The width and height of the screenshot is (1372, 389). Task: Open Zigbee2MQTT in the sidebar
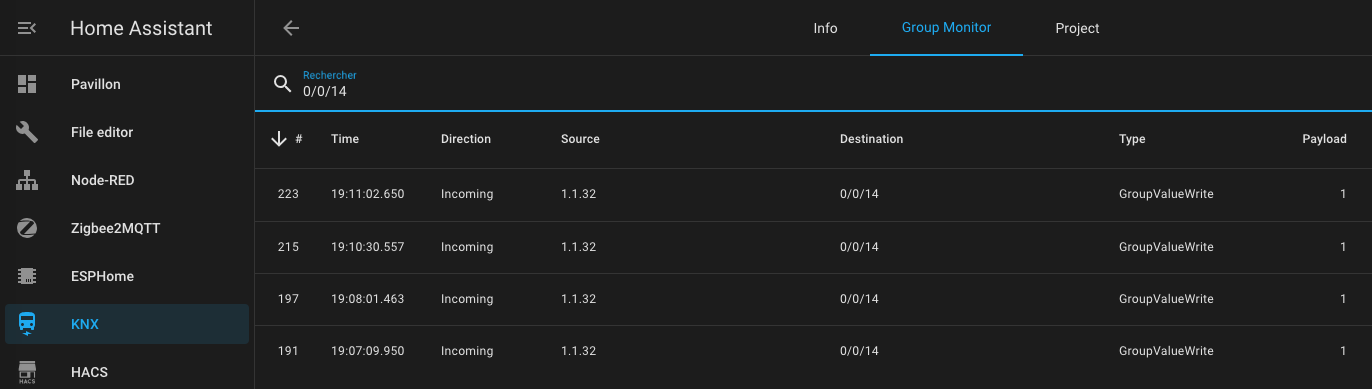tap(127, 228)
